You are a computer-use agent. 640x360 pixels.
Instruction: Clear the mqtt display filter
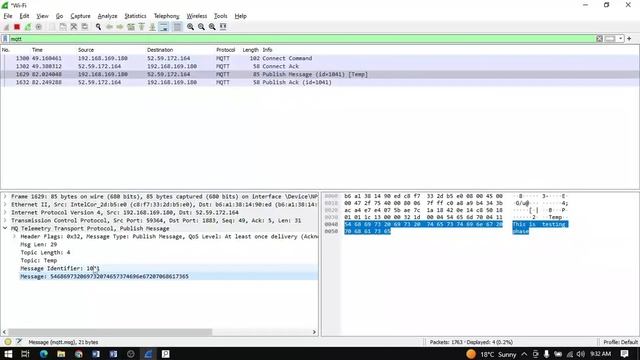coord(599,39)
